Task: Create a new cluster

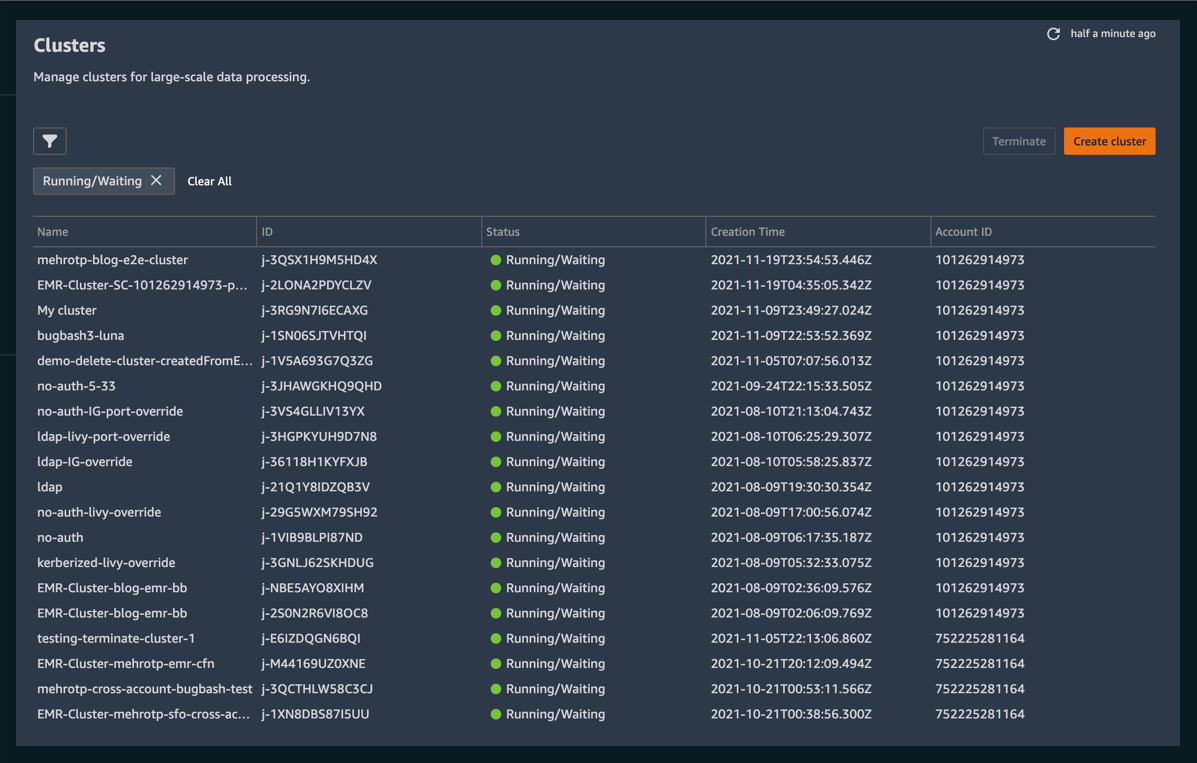Action: 1109,141
